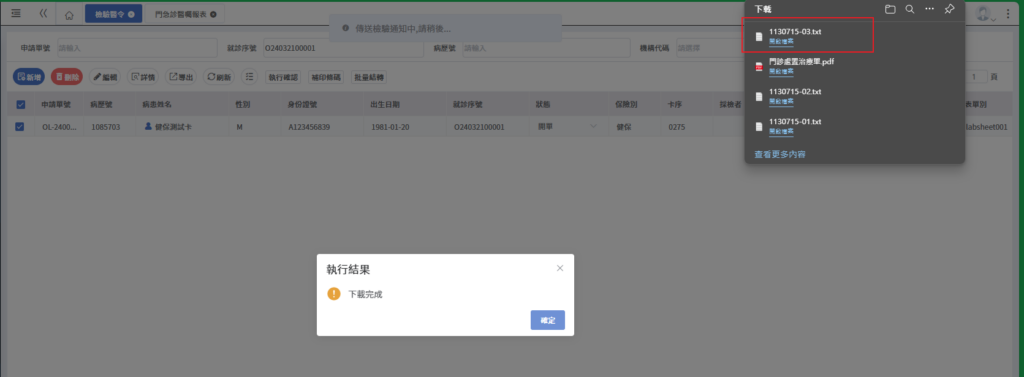Click file icon of 1130715-01.txt
Screen dimensions: 1024x377
pos(759,127)
